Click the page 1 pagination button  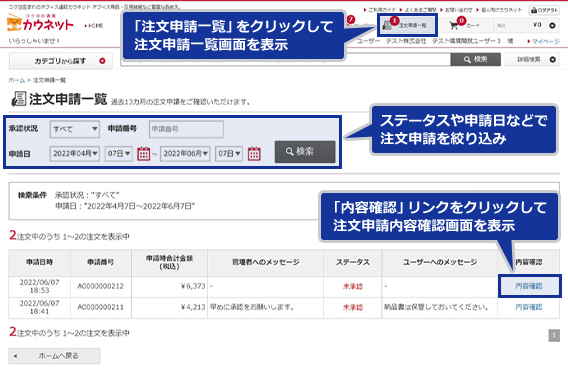(x=554, y=336)
